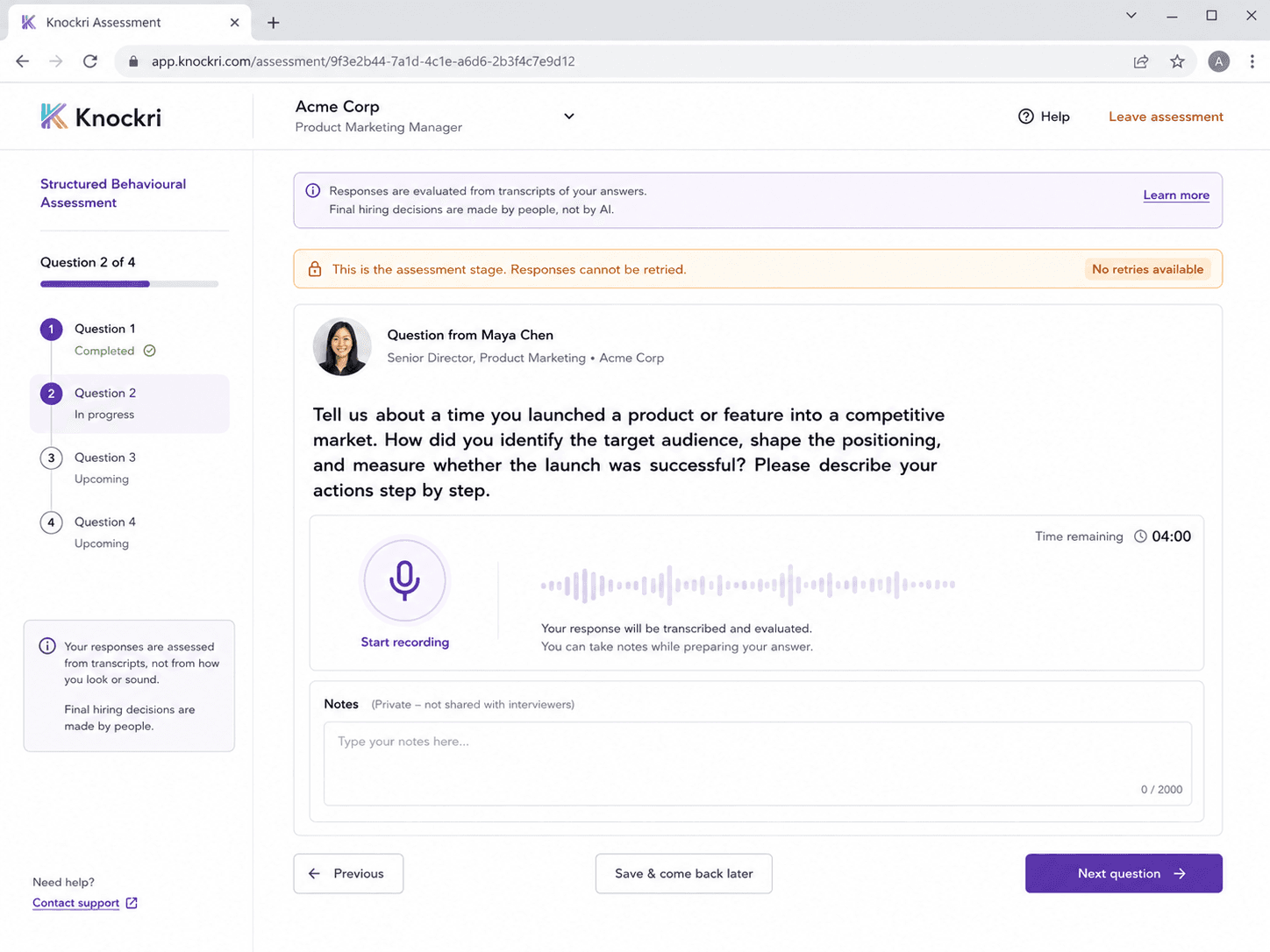1270x952 pixels.
Task: Click the external link icon beside Contact support
Action: 132,903
